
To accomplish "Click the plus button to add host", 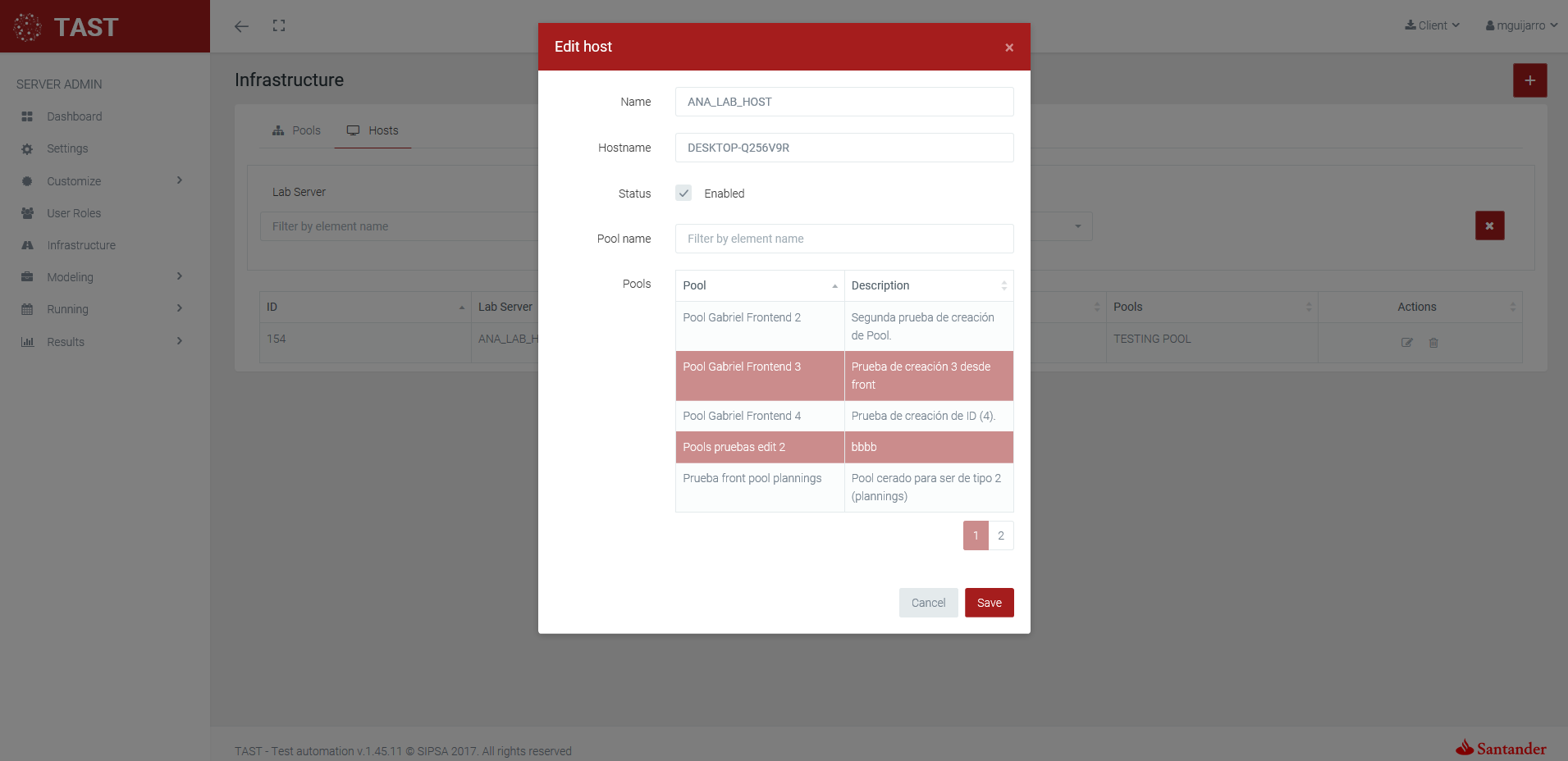I will pos(1529,80).
